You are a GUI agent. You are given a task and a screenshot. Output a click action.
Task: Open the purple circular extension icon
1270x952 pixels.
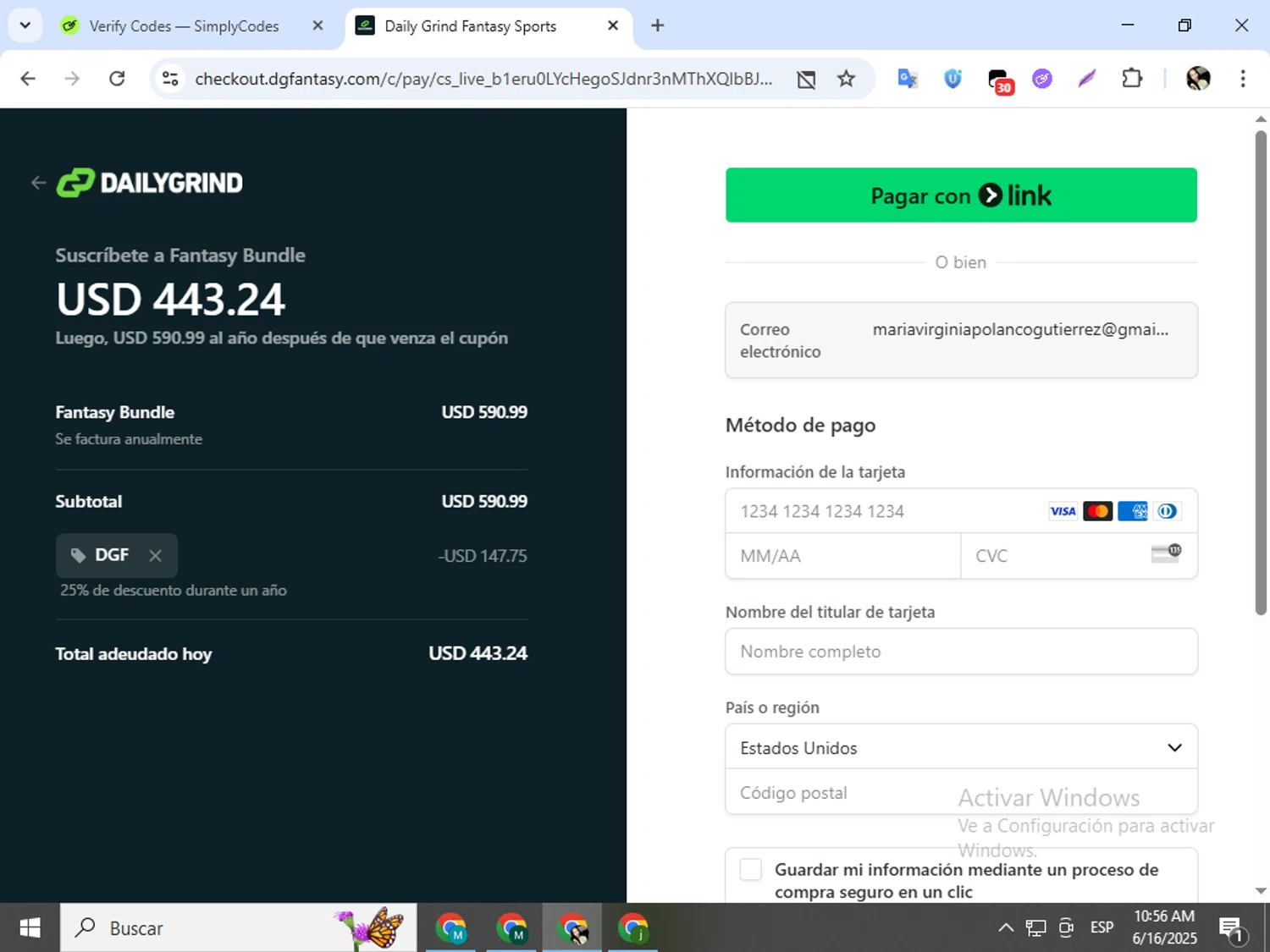pyautogui.click(x=1042, y=79)
